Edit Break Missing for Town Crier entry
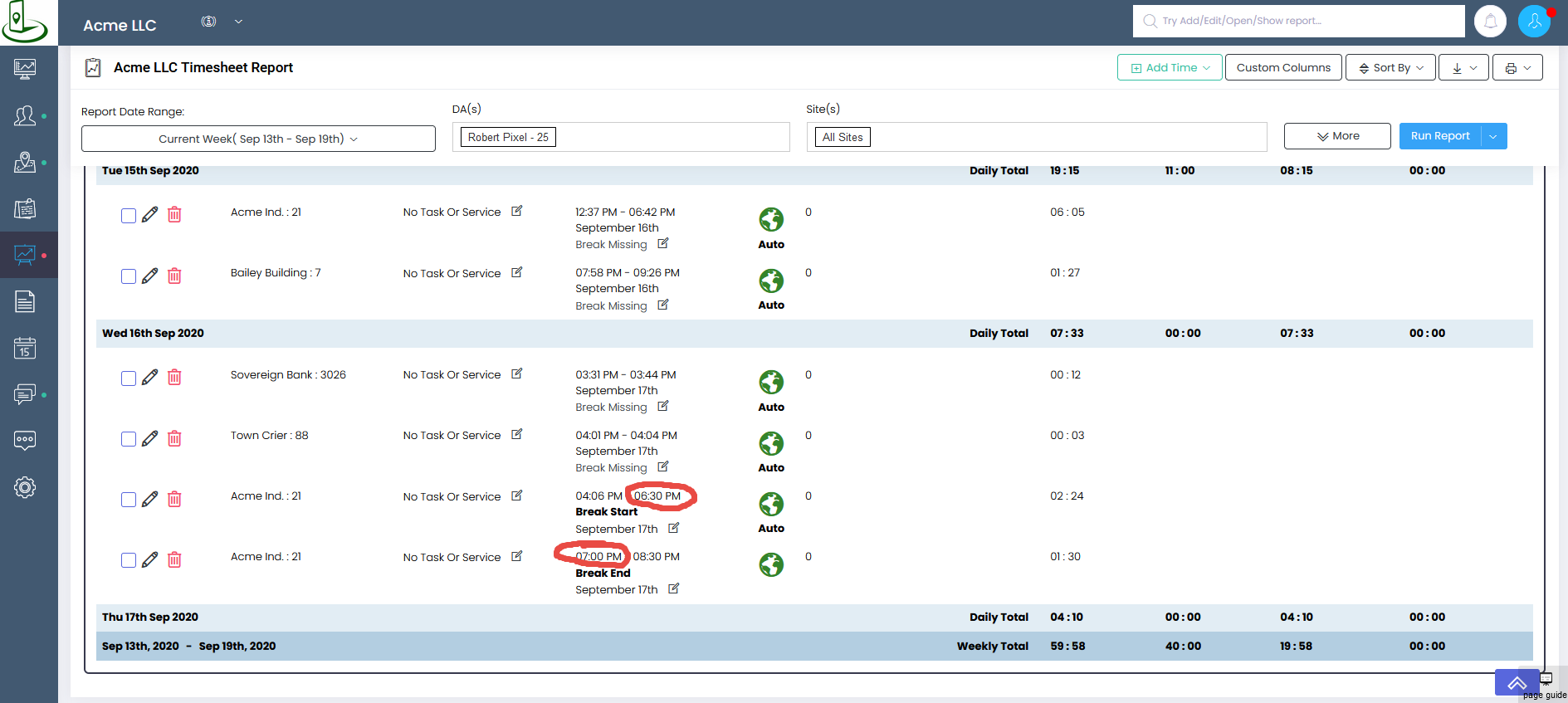 pos(663,467)
